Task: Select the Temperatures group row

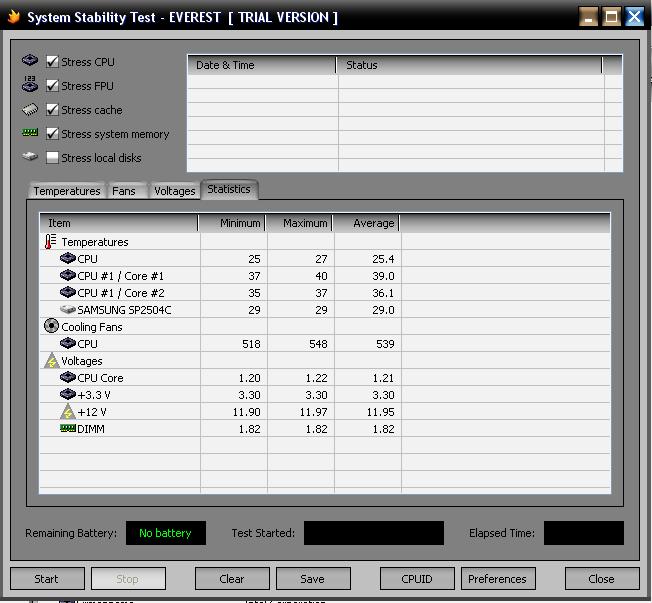Action: pos(325,242)
